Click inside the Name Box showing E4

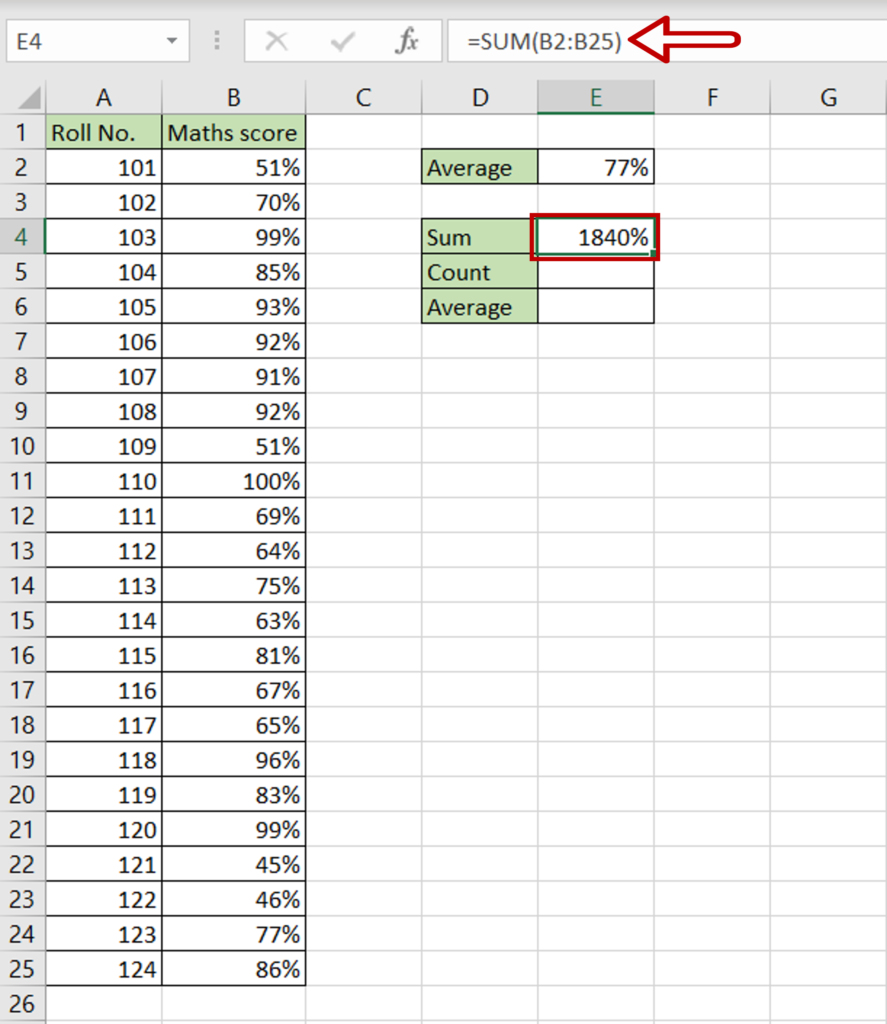(x=80, y=41)
